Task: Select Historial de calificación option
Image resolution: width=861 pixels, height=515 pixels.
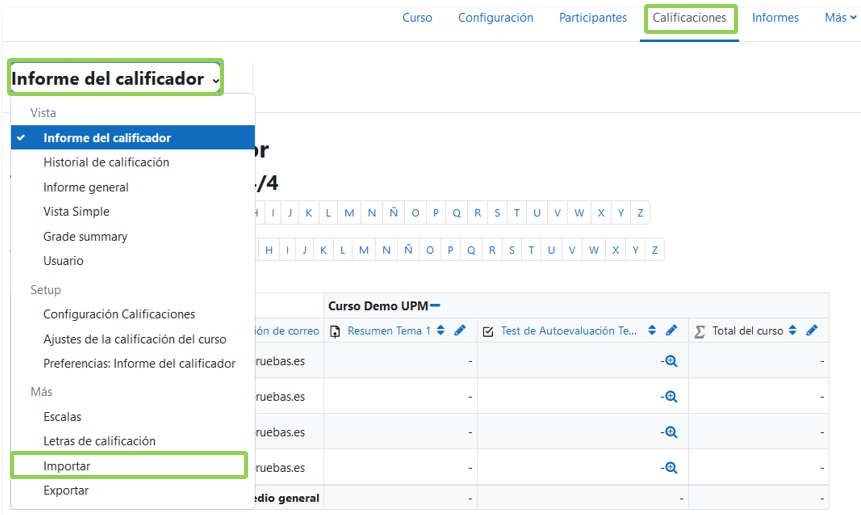Action: [106, 162]
